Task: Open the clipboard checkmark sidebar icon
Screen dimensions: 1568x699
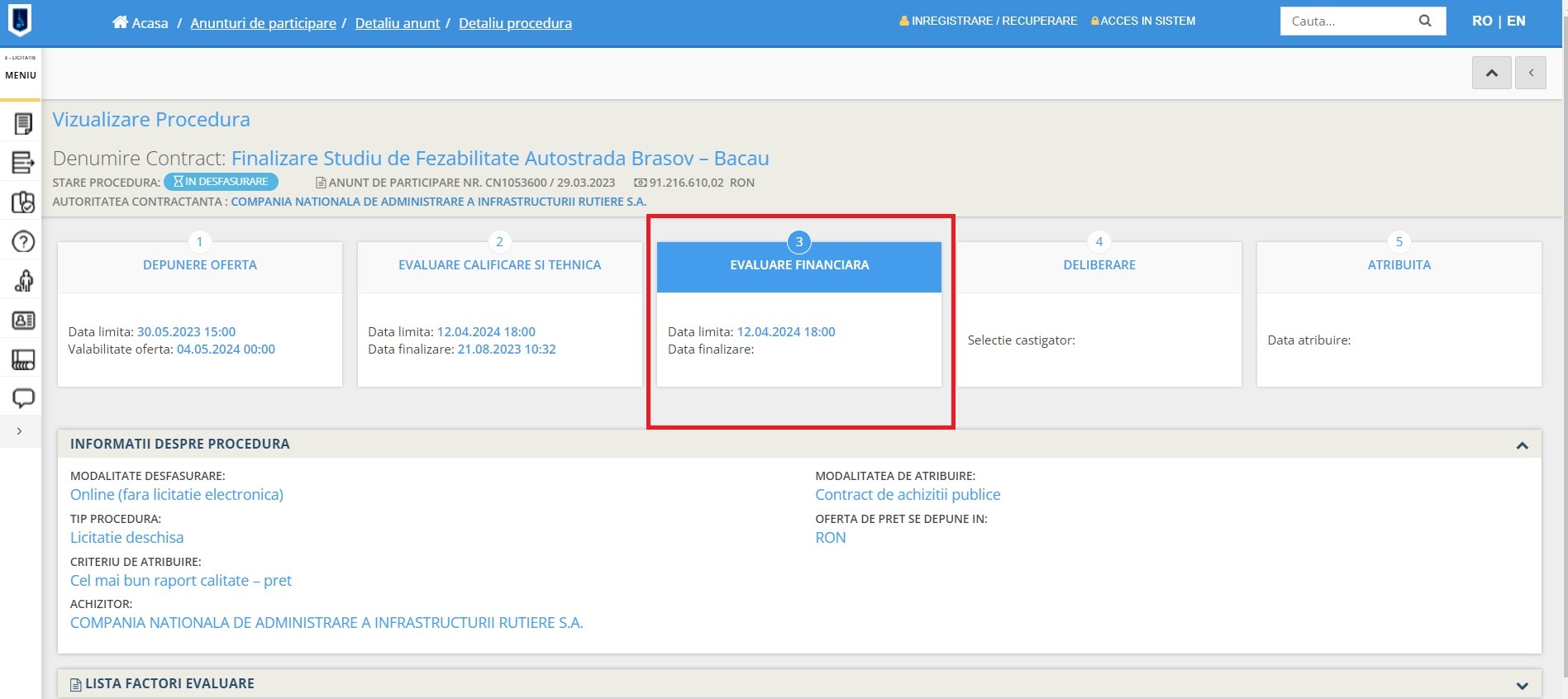Action: point(23,202)
